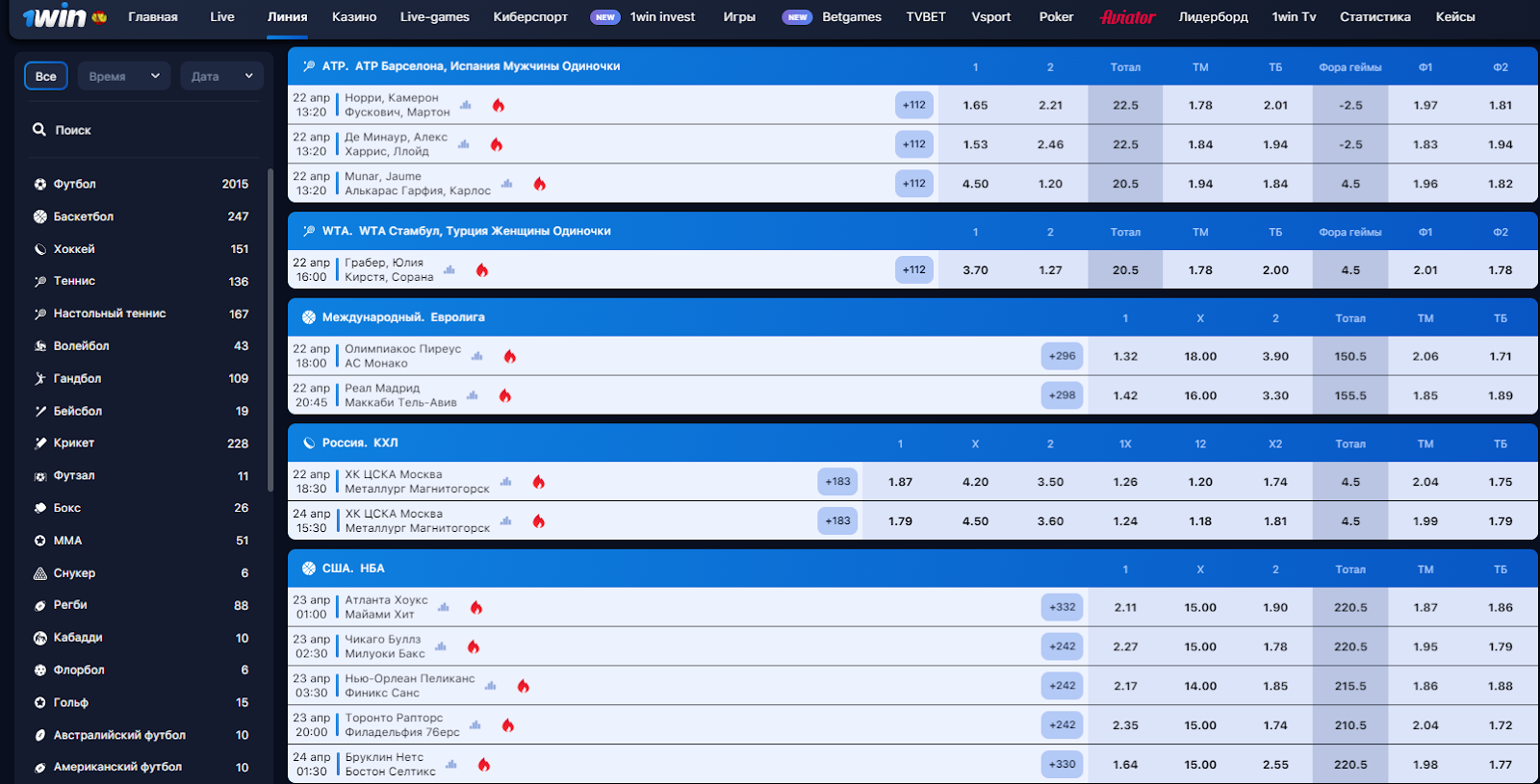The height and width of the screenshot is (784, 1540).
Task: Click fire icon for Чикаго Буллз match
Action: tap(474, 646)
